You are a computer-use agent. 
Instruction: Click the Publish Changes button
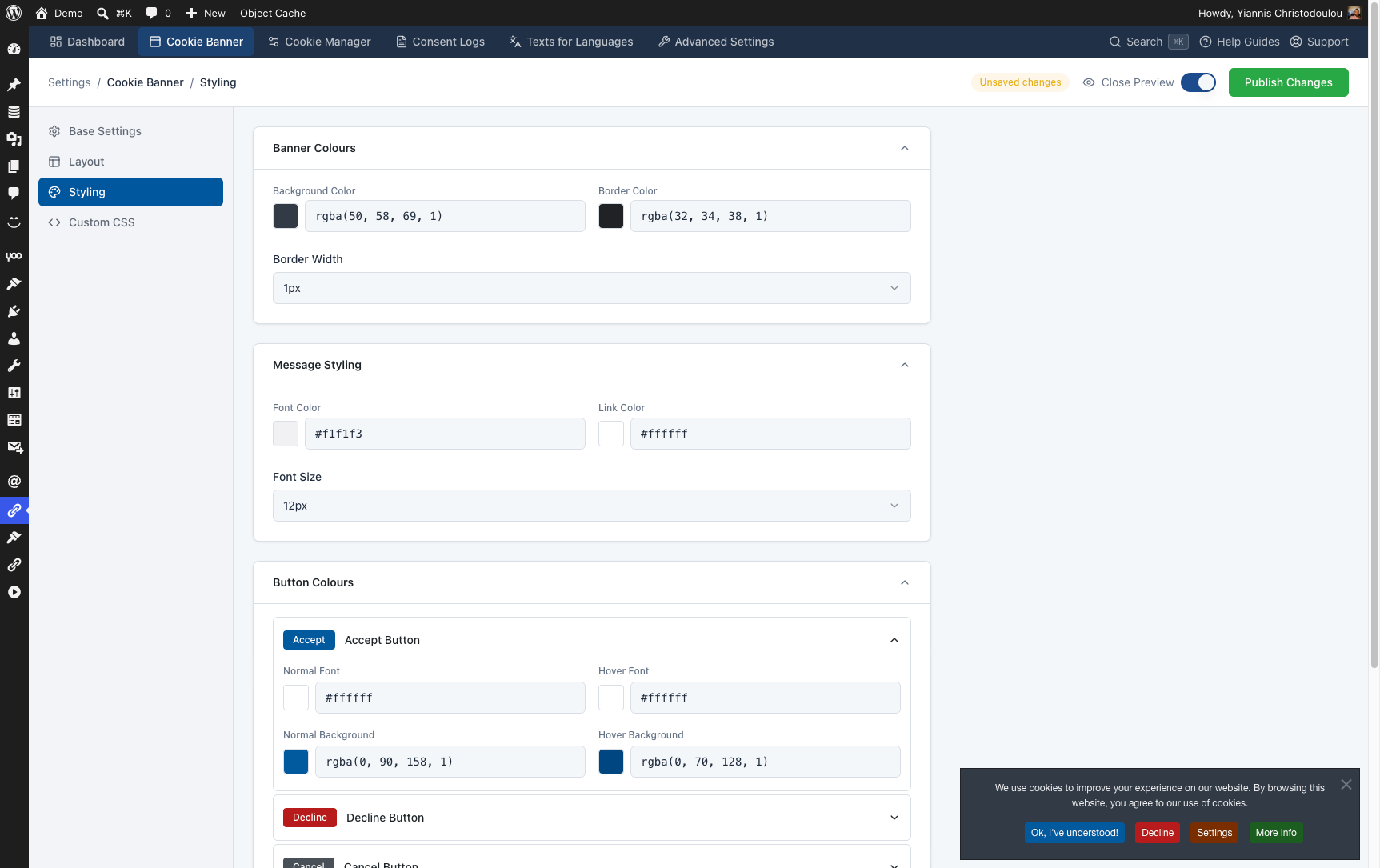1289,82
